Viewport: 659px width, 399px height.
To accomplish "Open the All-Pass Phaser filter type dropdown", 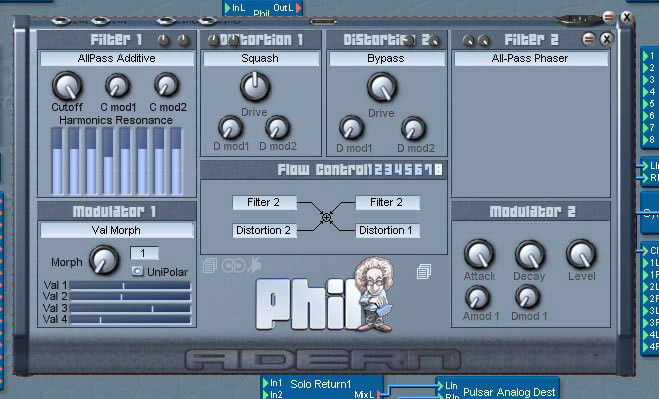I will tap(530, 58).
